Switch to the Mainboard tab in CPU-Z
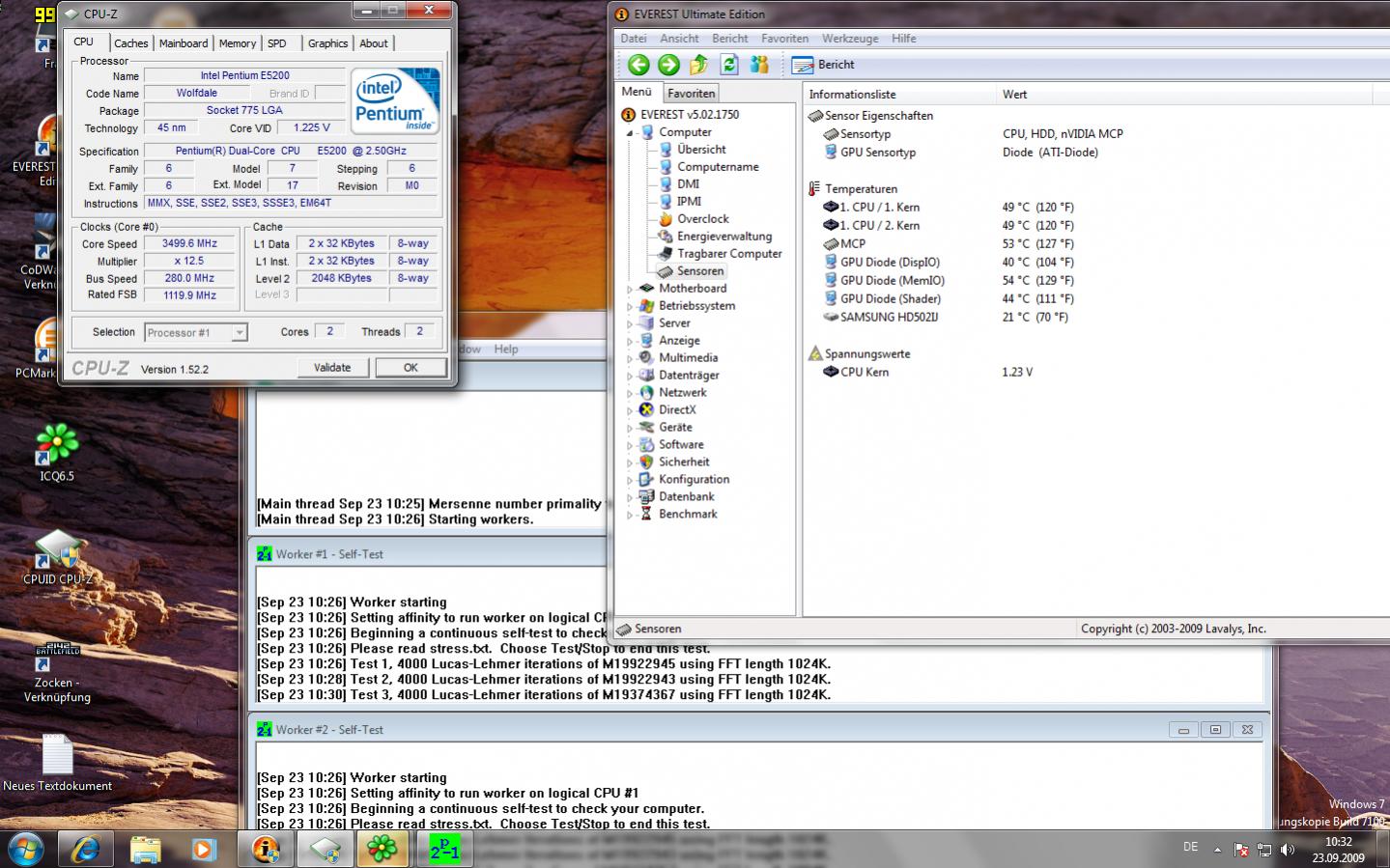 184,43
